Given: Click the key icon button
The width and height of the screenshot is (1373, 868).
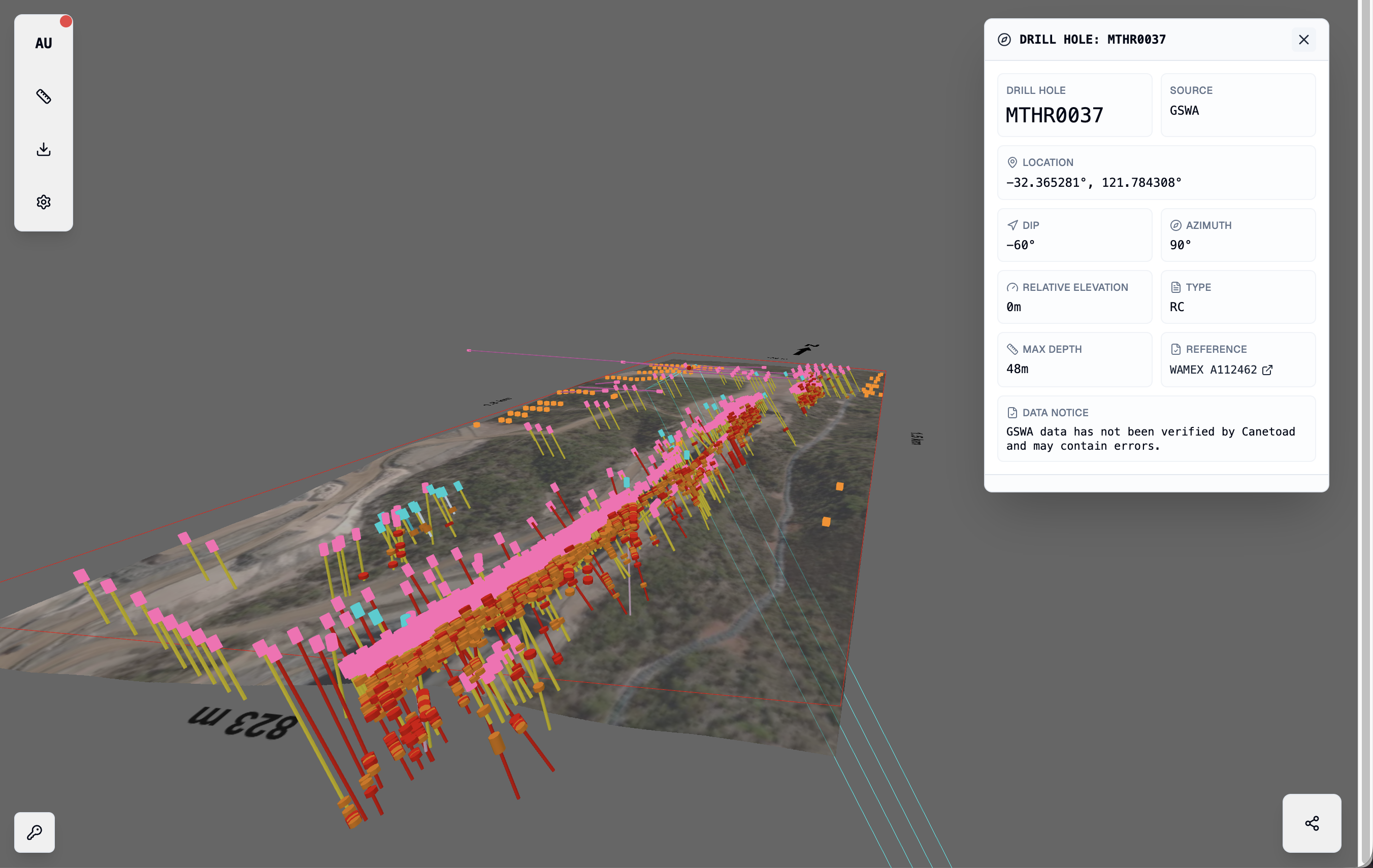Looking at the screenshot, I should click(34, 832).
